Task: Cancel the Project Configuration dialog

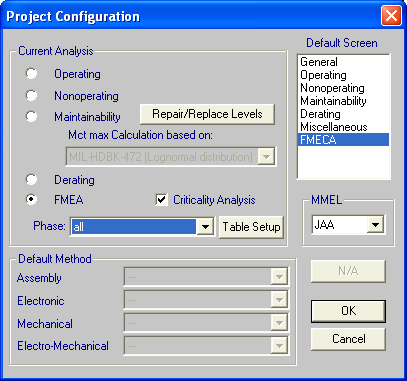Action: (x=348, y=339)
